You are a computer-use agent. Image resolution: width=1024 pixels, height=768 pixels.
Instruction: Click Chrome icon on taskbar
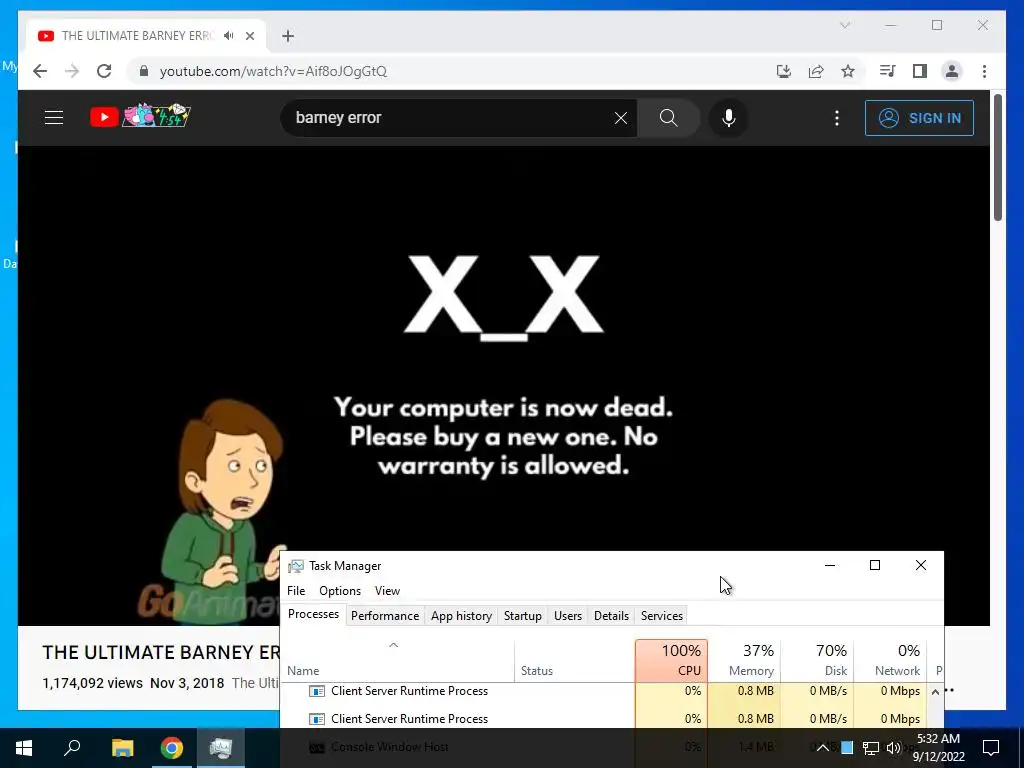click(x=172, y=748)
